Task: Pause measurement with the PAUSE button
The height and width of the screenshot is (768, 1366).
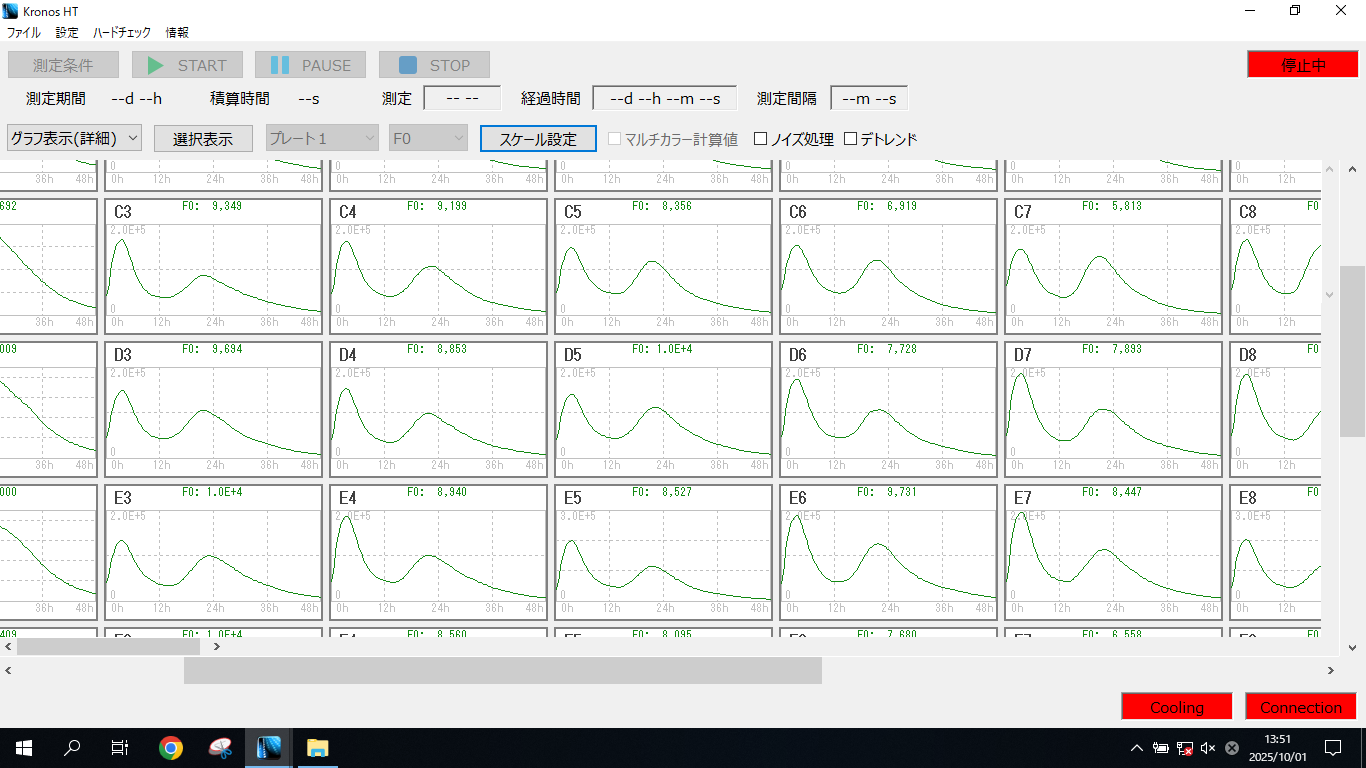Action: click(x=311, y=65)
